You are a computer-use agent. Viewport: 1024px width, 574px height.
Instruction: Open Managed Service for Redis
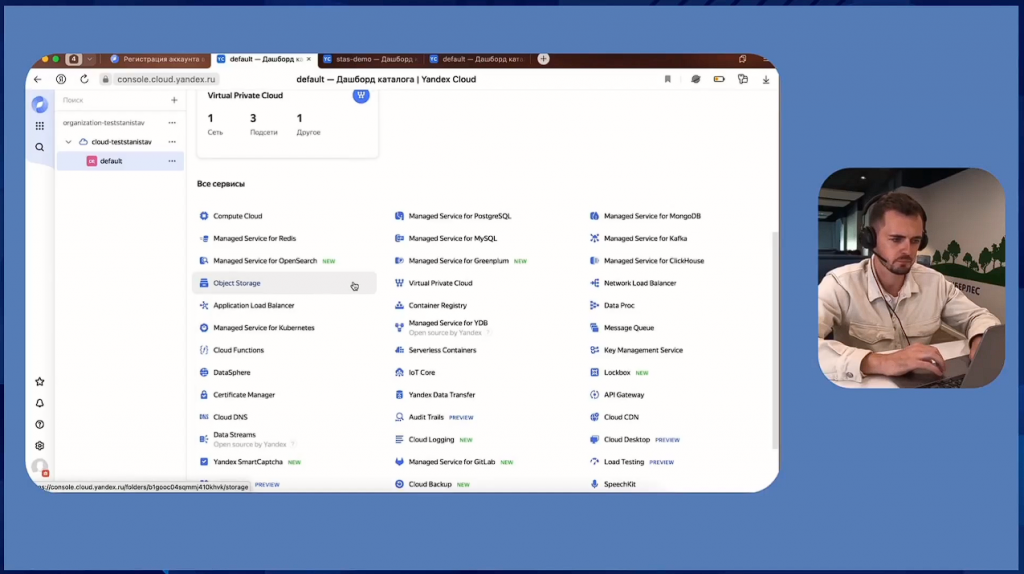(x=254, y=238)
